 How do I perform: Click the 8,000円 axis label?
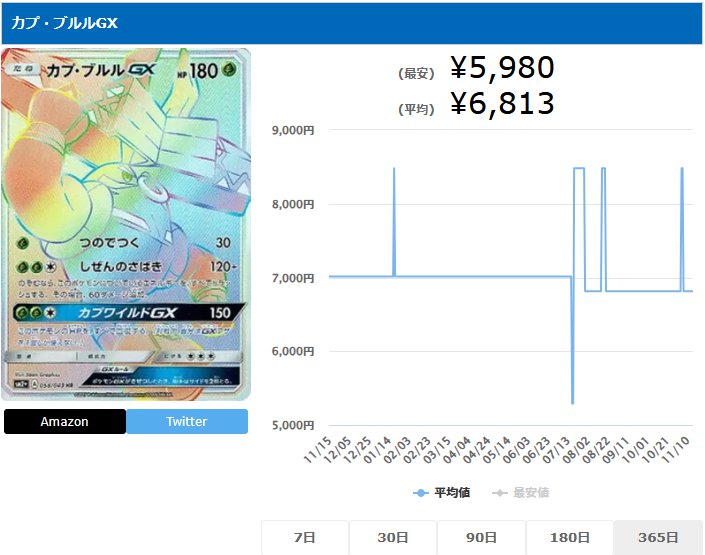click(293, 204)
